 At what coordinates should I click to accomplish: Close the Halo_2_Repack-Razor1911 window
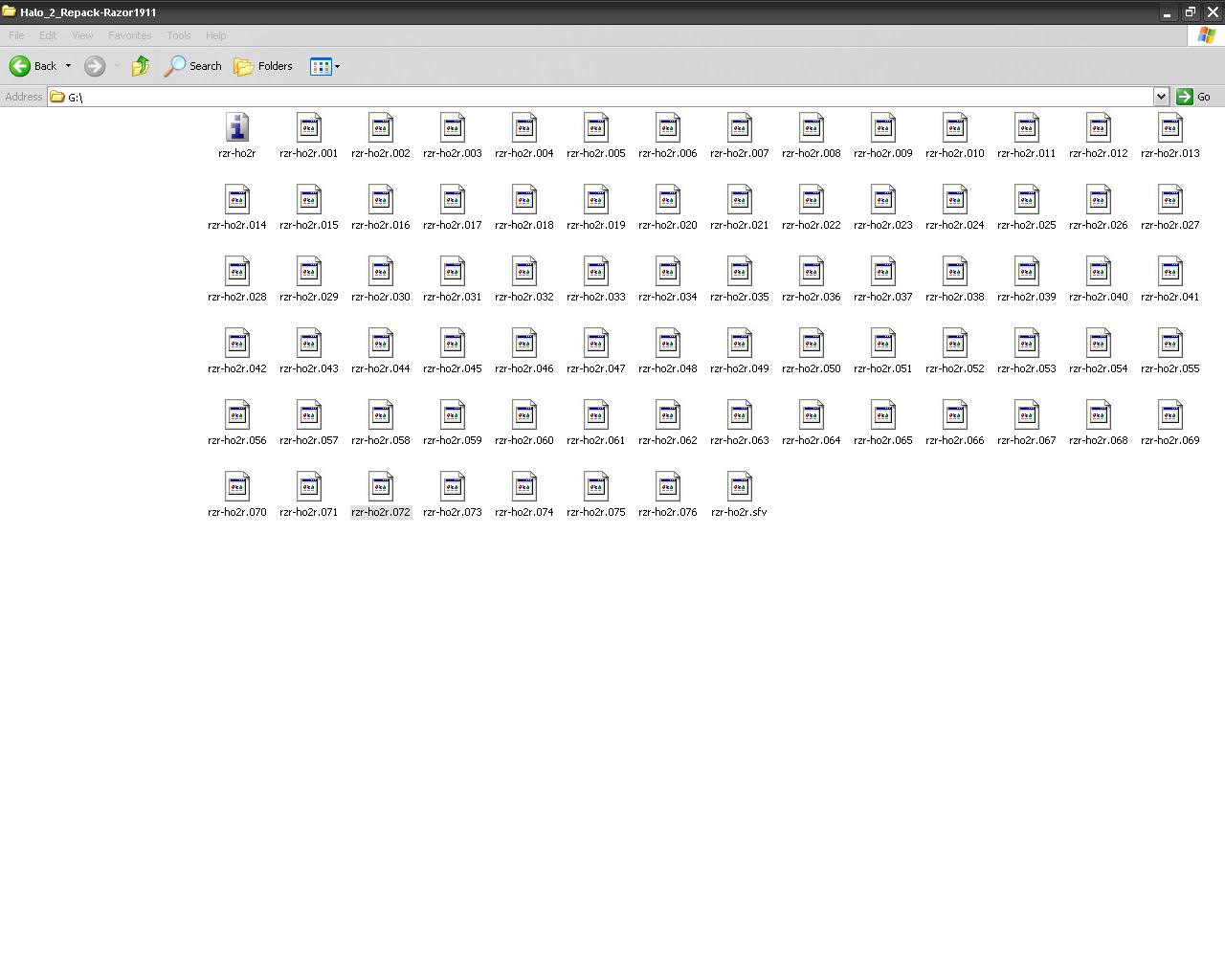point(1213,12)
